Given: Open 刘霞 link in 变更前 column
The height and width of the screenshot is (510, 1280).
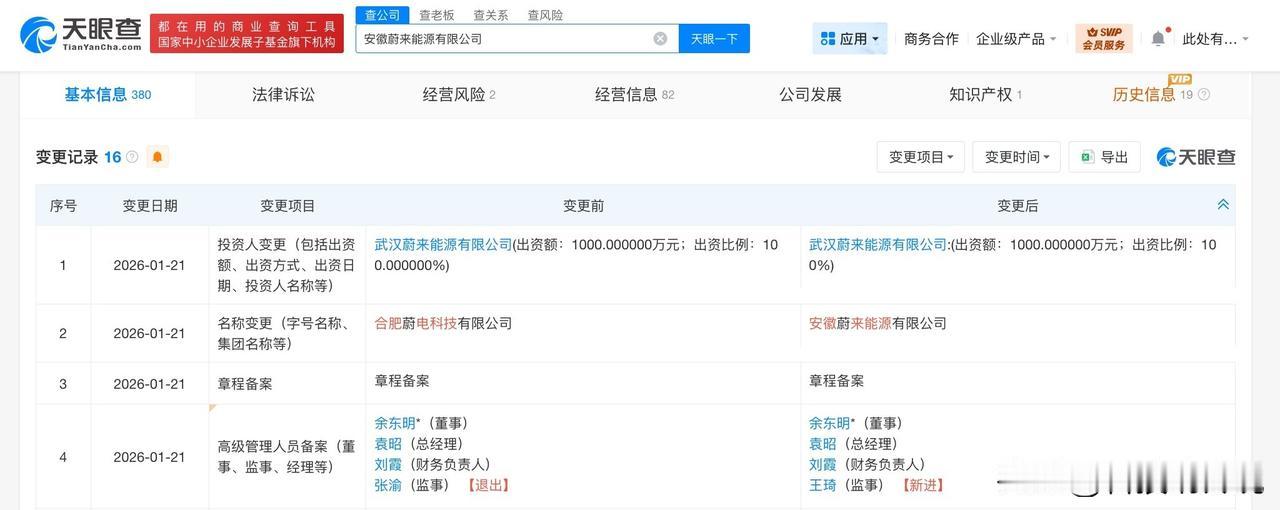Looking at the screenshot, I should pos(388,464).
